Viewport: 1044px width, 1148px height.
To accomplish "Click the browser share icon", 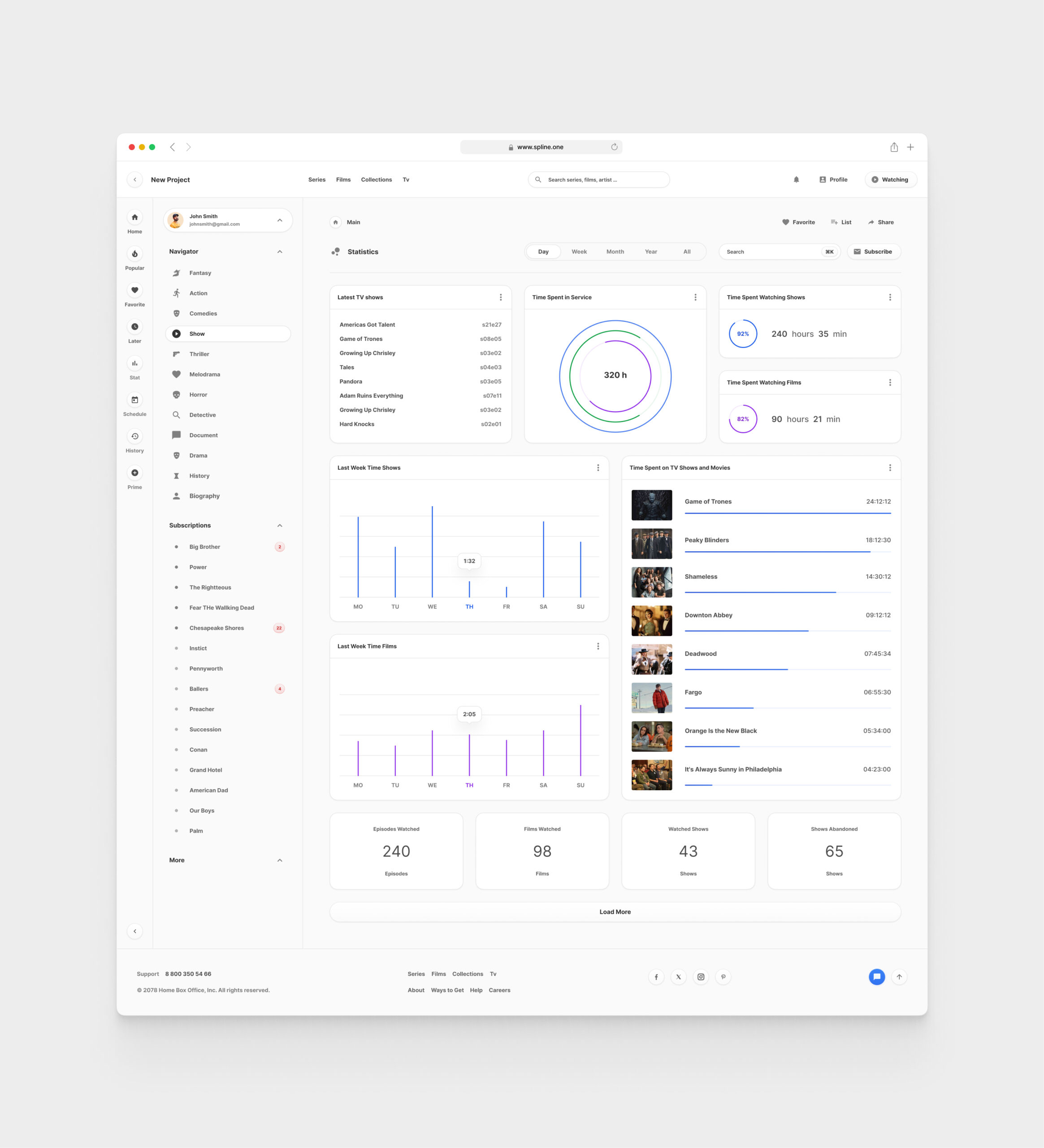I will 894,147.
